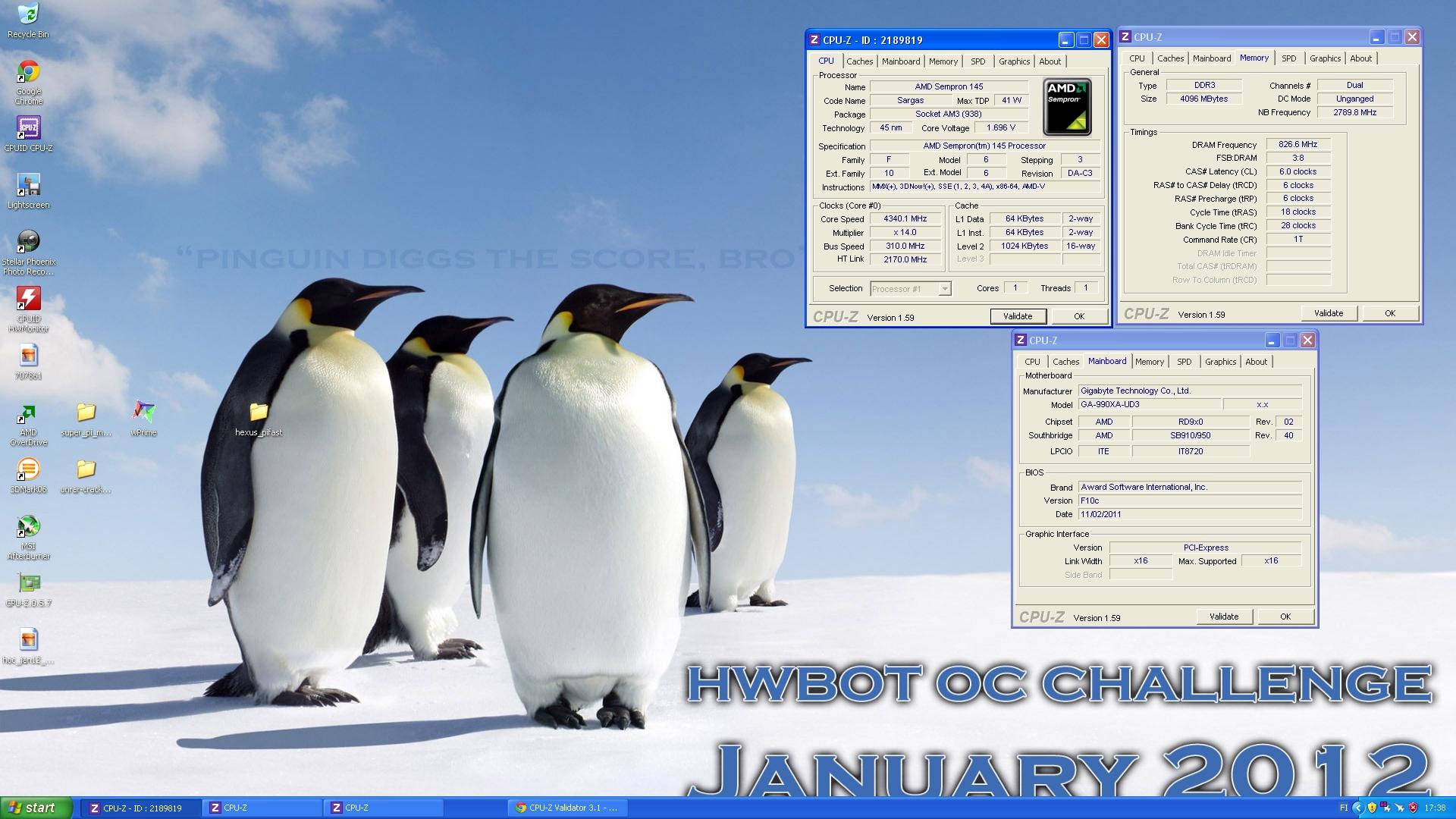Click the Multiplier x 14.0 value

coord(905,232)
